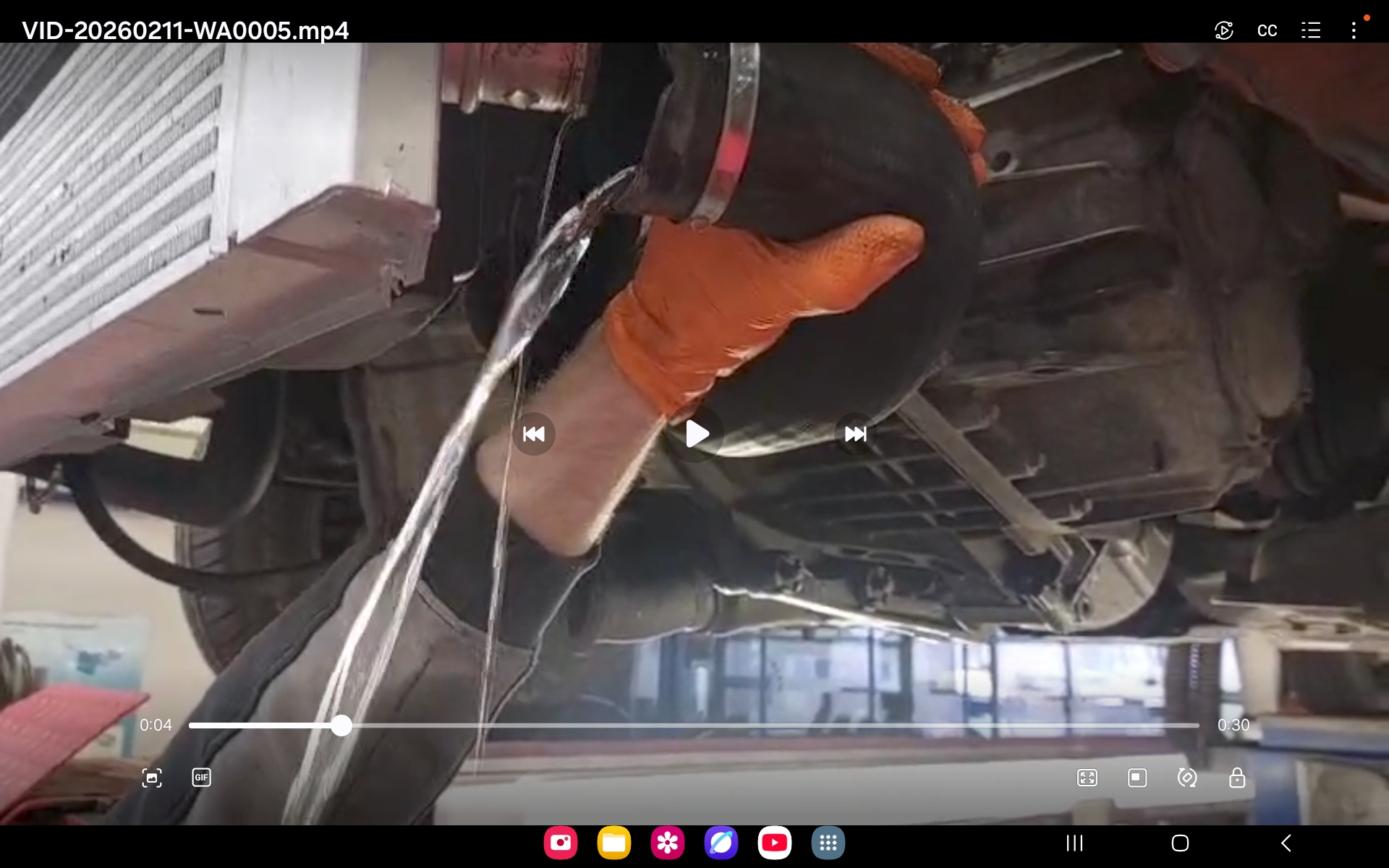Open the play speed icon
This screenshot has width=1389, height=868.
pos(1223,30)
